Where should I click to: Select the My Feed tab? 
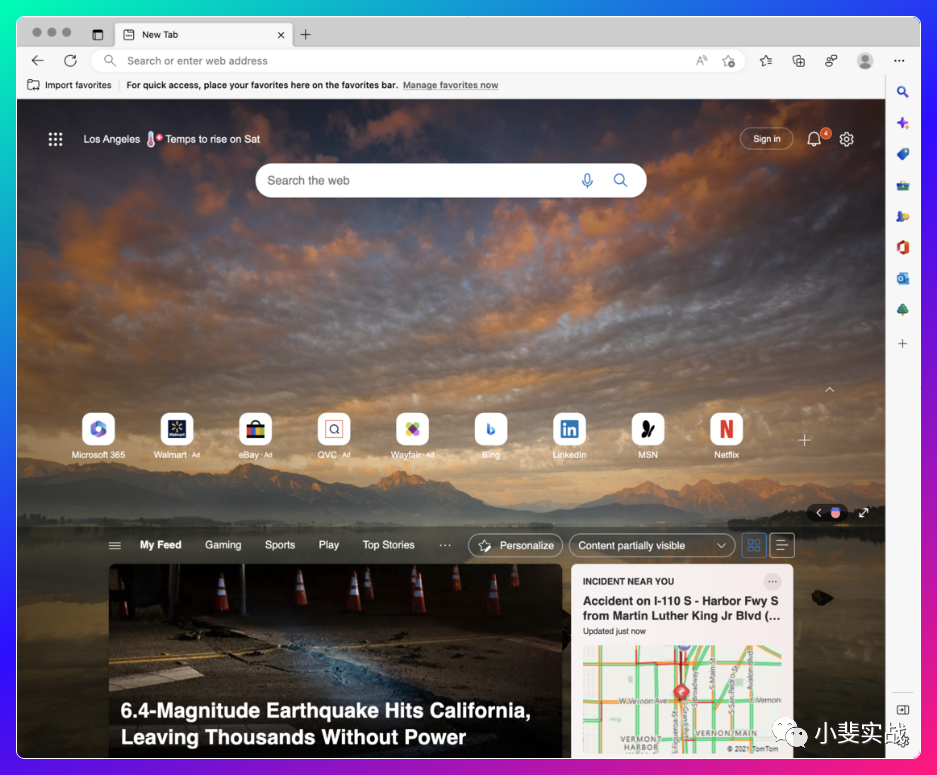point(160,545)
